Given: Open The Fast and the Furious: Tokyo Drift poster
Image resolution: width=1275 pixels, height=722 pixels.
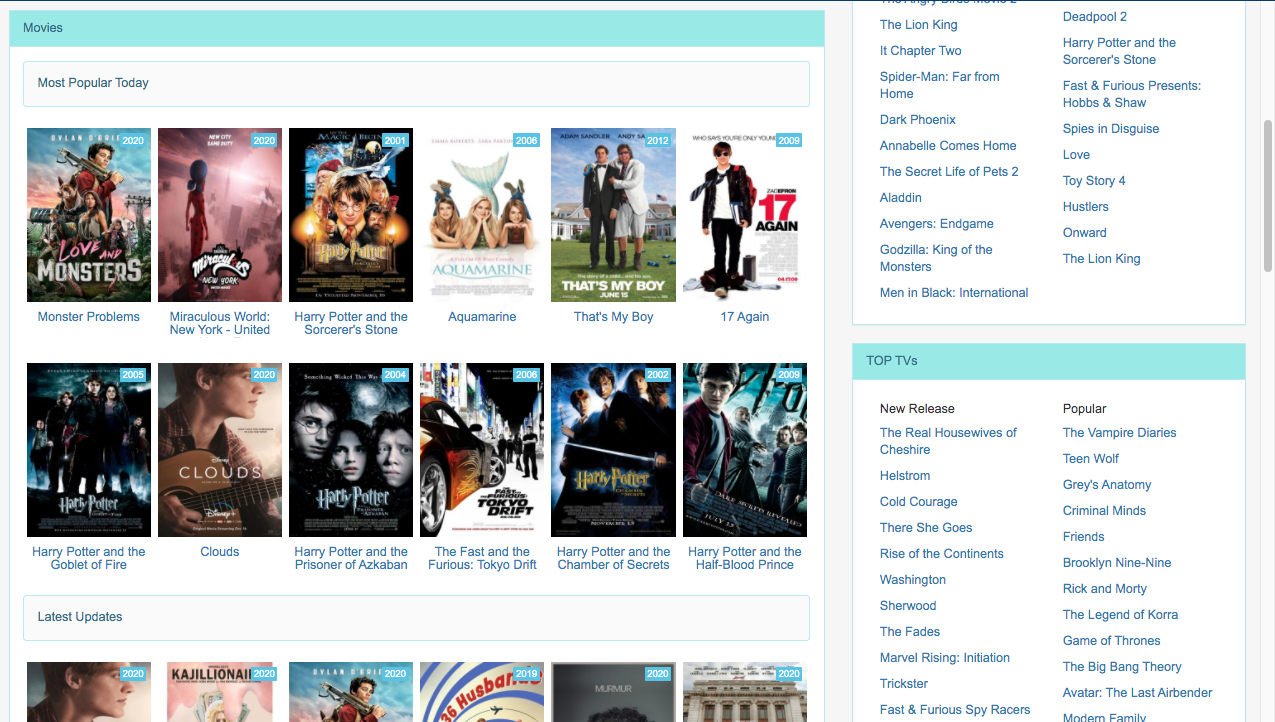Looking at the screenshot, I should (482, 449).
